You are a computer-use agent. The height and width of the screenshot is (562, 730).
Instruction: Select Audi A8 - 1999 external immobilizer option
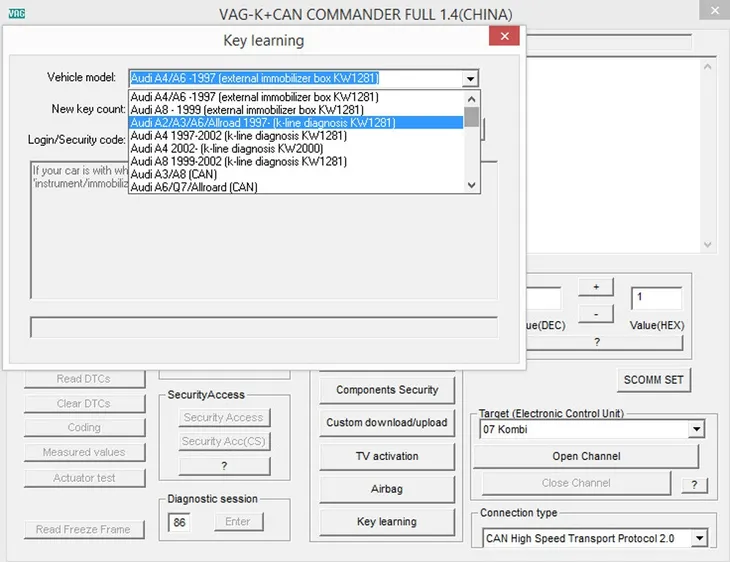(297, 110)
